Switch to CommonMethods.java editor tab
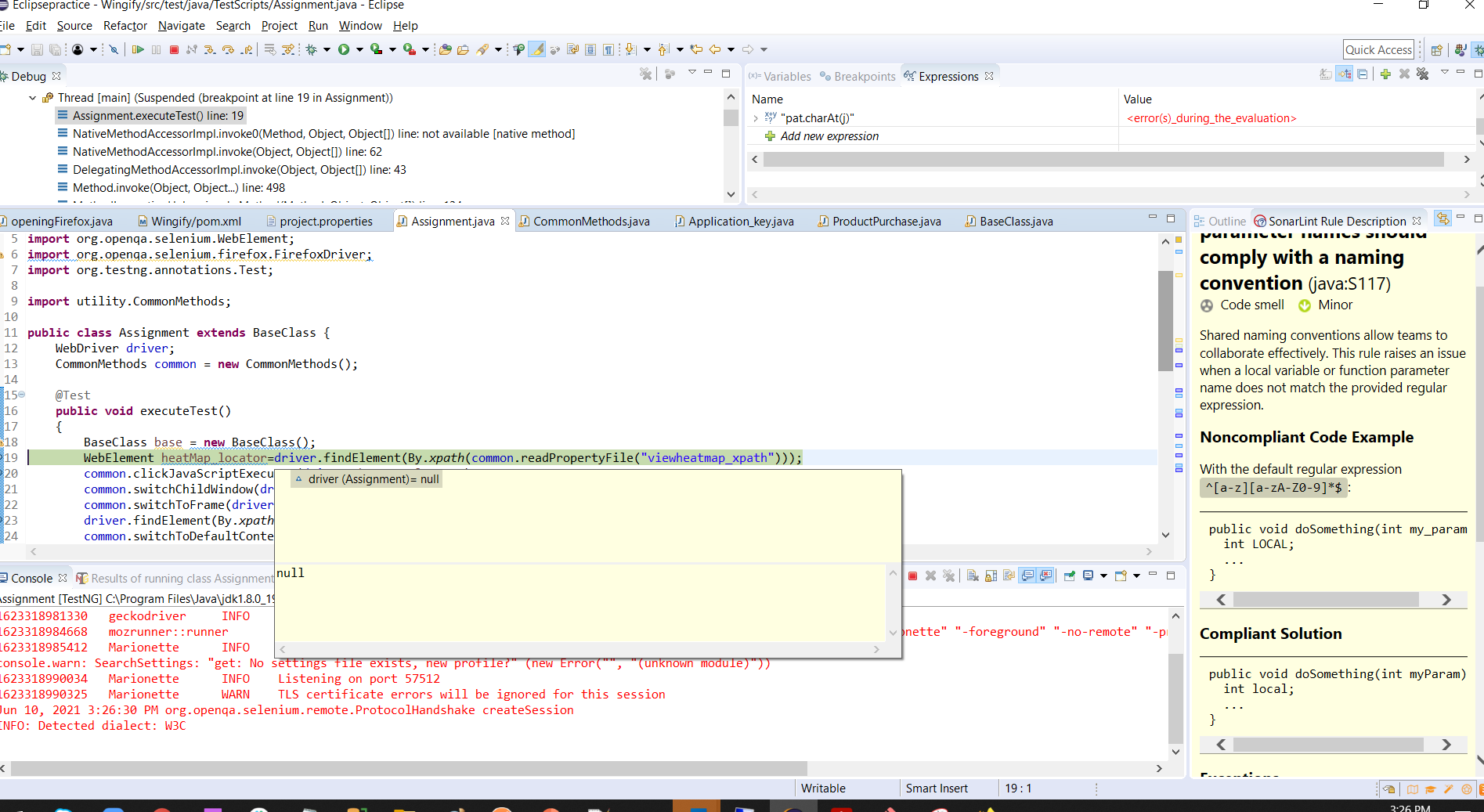The width and height of the screenshot is (1484, 812). 584,222
